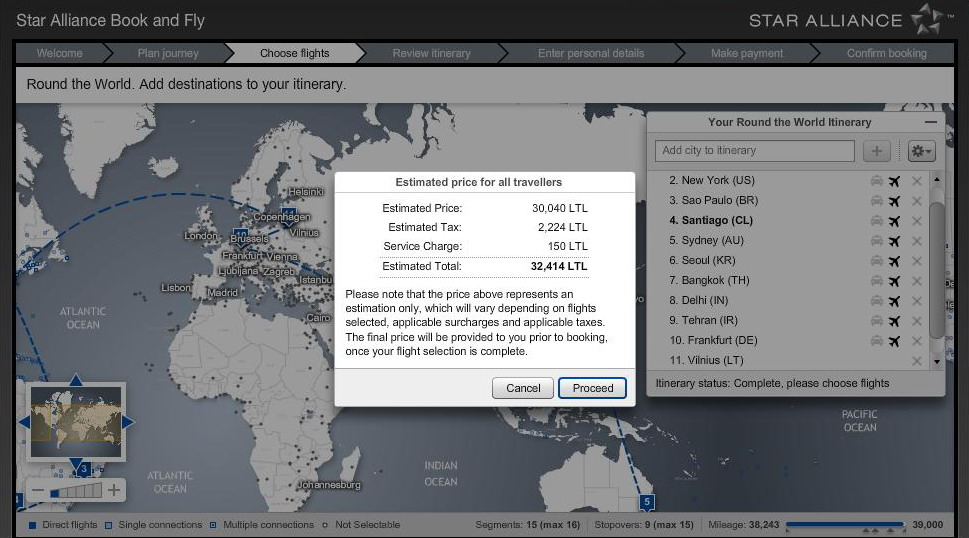Click the map zoom level slider
Screen dimensions: 969x538
click(x=76, y=491)
